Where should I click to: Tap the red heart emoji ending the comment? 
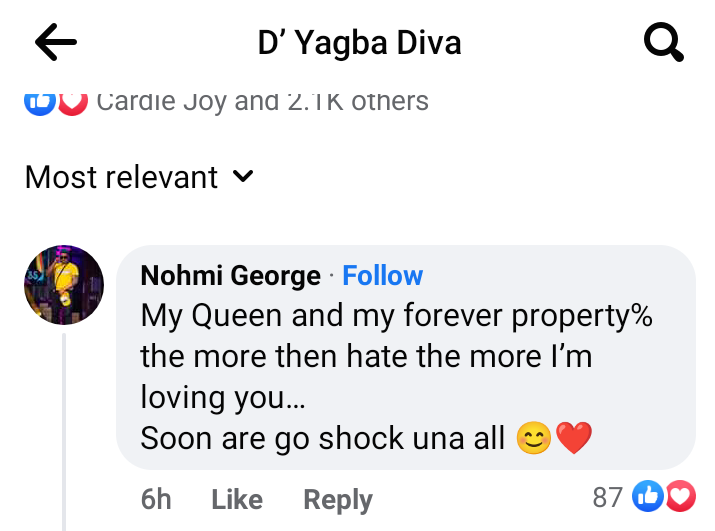coord(574,438)
